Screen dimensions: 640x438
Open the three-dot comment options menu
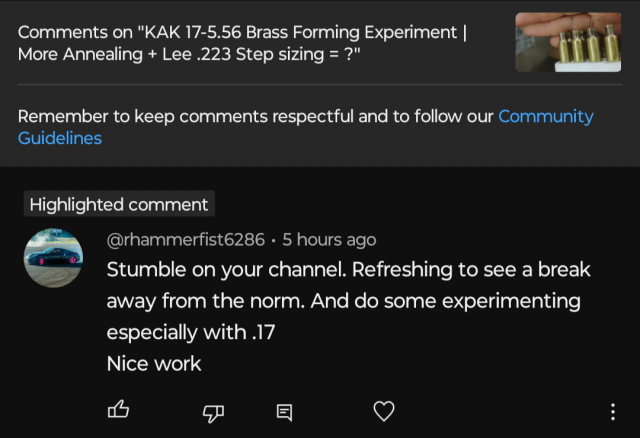pos(612,411)
